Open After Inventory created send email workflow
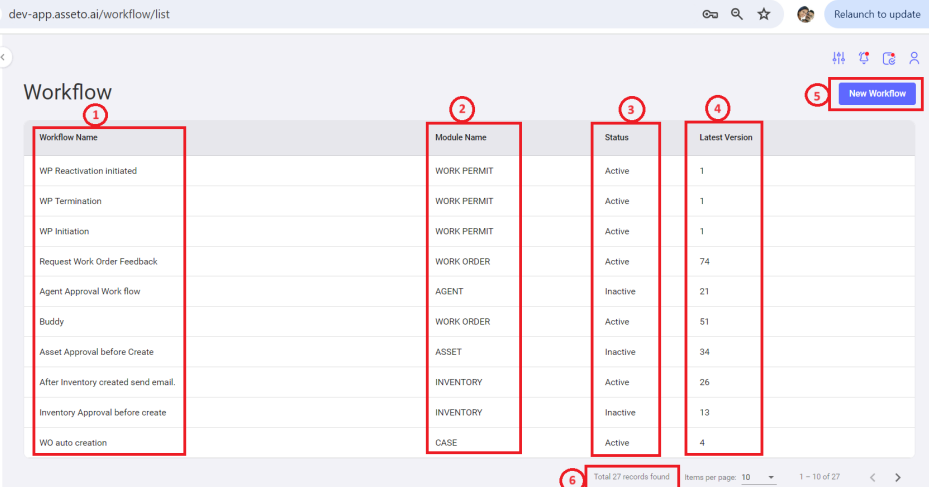This screenshot has width=929, height=487. [x=107, y=382]
